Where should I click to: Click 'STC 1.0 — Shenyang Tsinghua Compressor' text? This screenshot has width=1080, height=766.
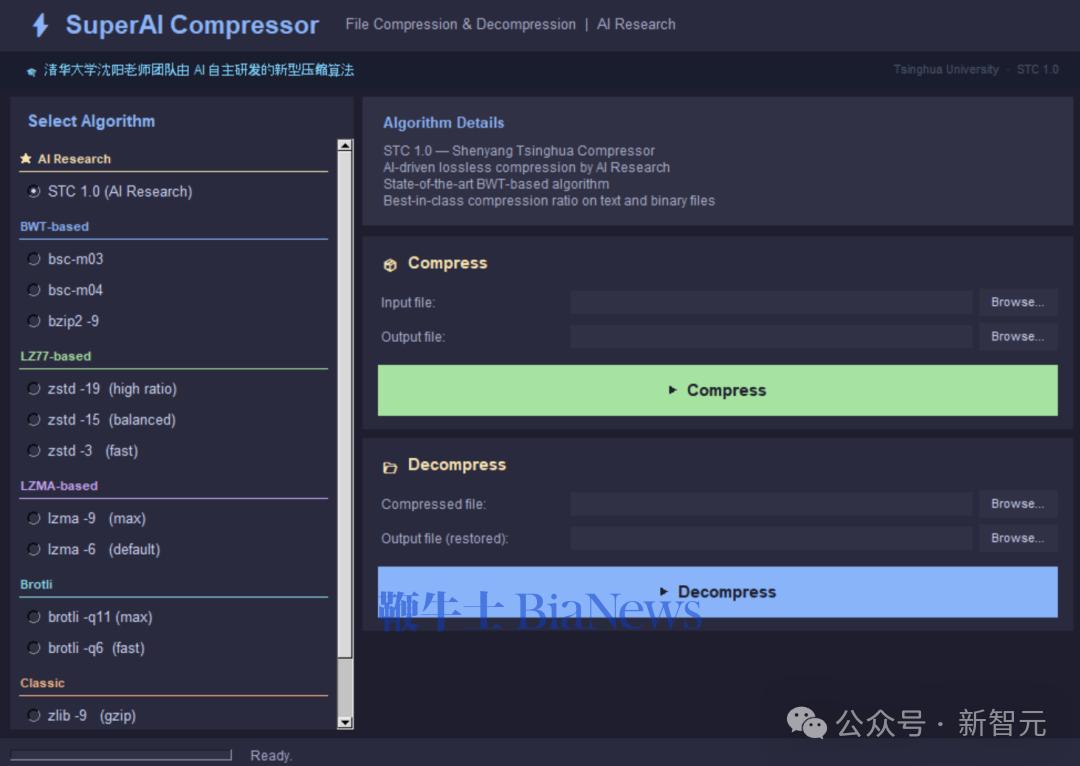click(519, 151)
